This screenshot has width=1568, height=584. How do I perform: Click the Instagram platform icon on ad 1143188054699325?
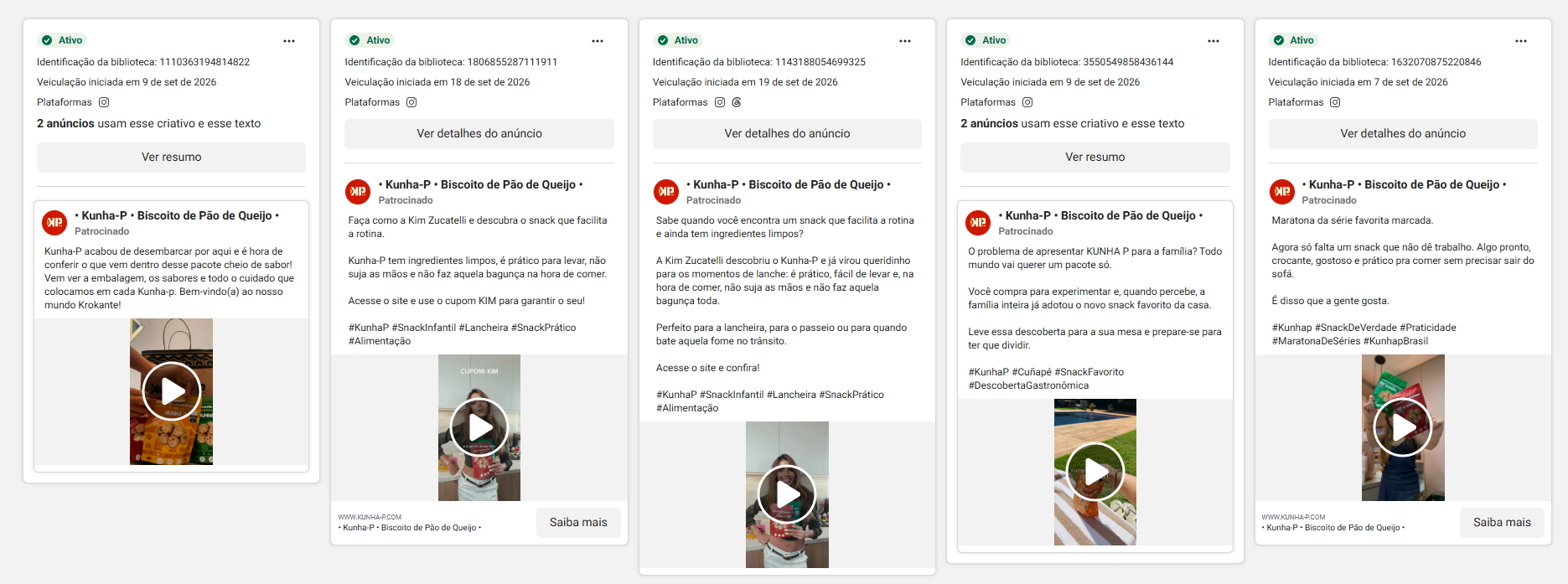coord(720,102)
